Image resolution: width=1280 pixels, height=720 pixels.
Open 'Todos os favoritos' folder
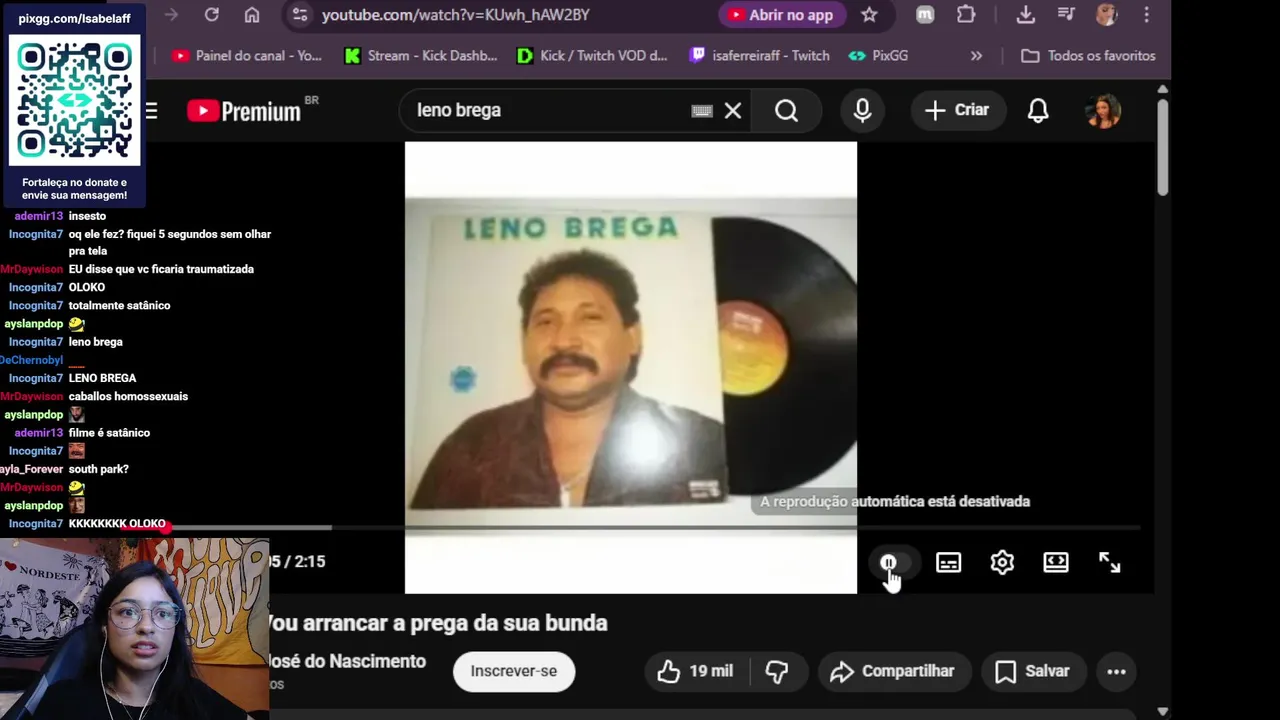1088,56
